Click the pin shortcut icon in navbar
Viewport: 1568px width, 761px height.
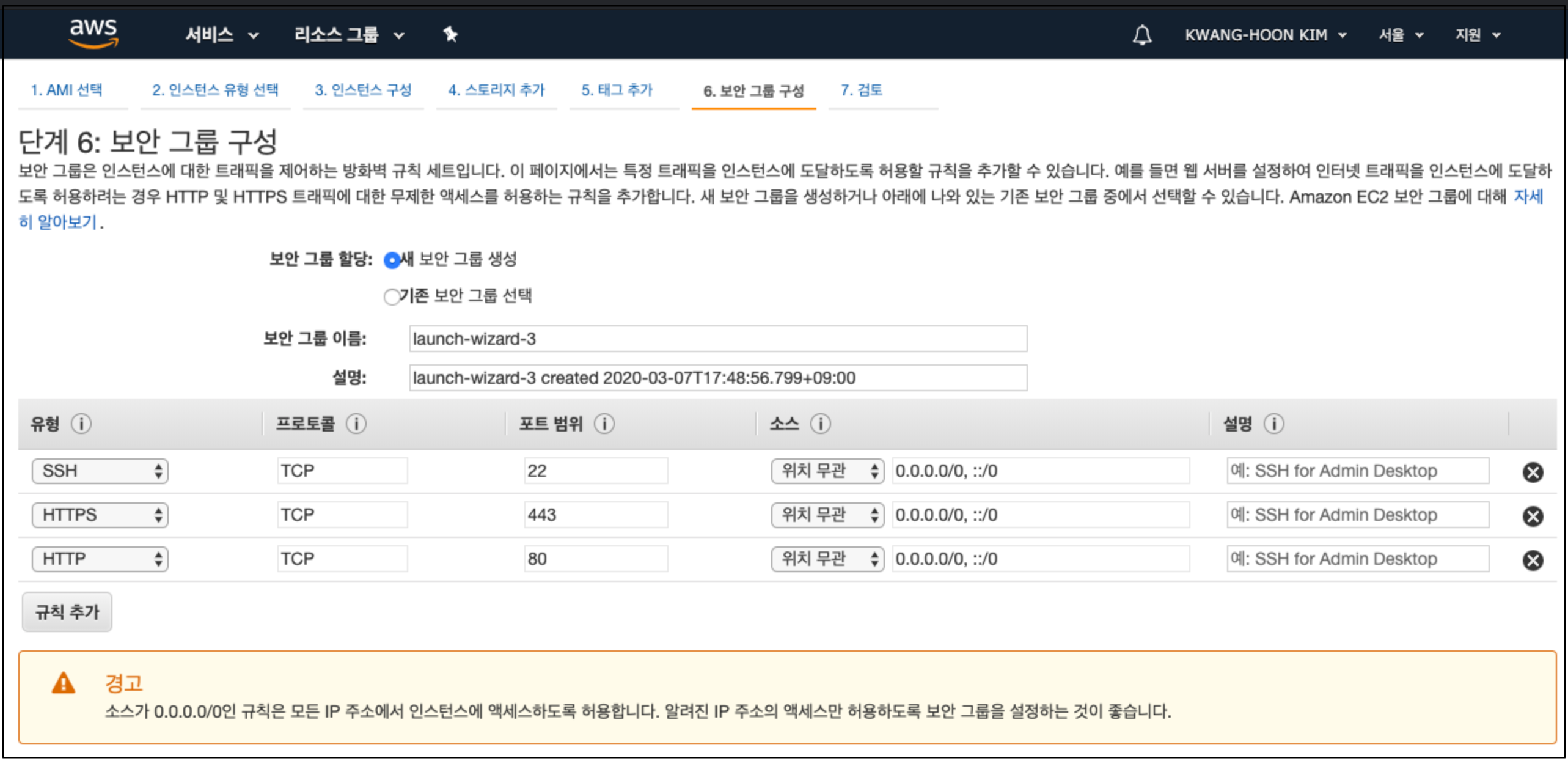[x=450, y=34]
